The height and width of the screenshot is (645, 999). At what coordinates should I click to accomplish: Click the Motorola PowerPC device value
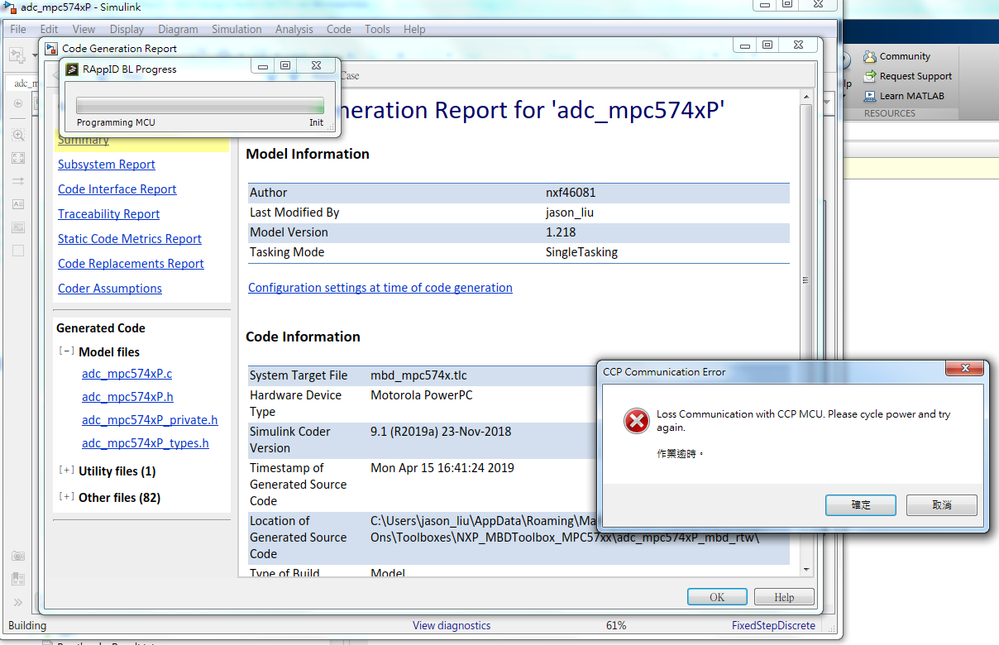[x=421, y=395]
